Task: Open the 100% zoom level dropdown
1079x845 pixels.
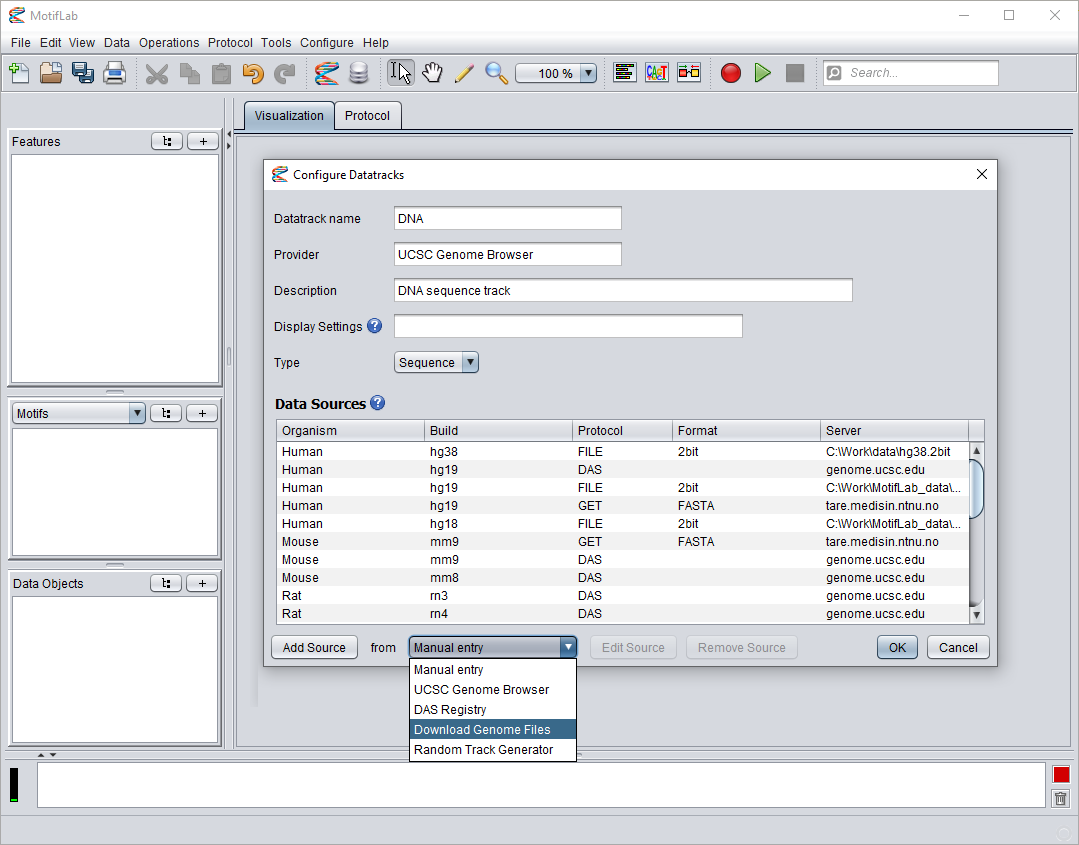Action: (588, 73)
